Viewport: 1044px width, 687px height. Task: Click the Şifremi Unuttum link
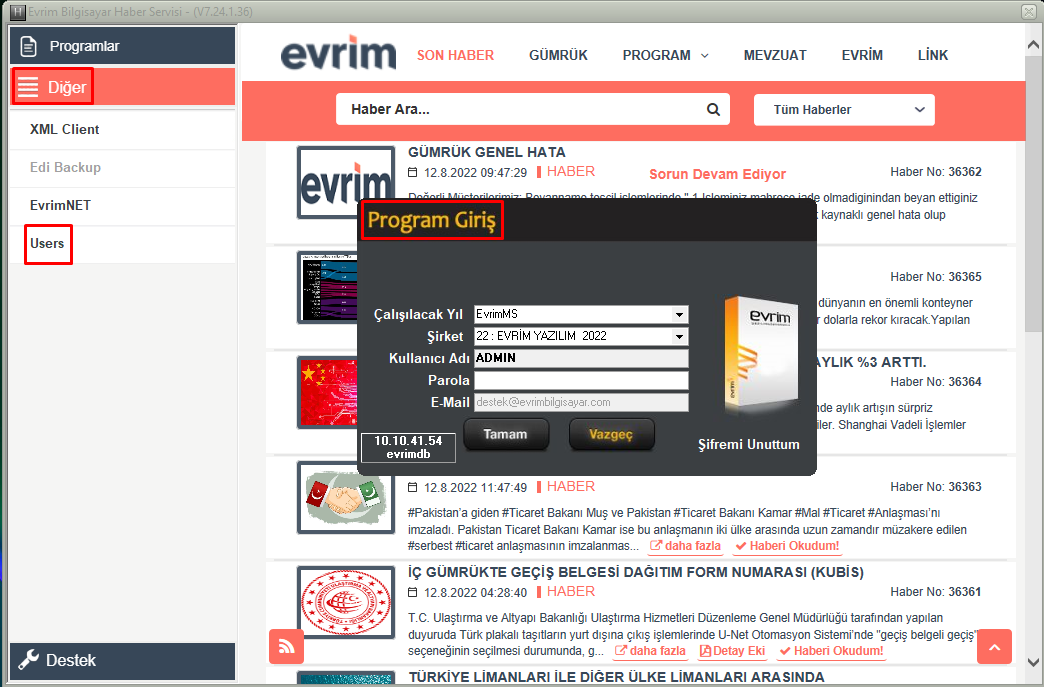pos(748,444)
